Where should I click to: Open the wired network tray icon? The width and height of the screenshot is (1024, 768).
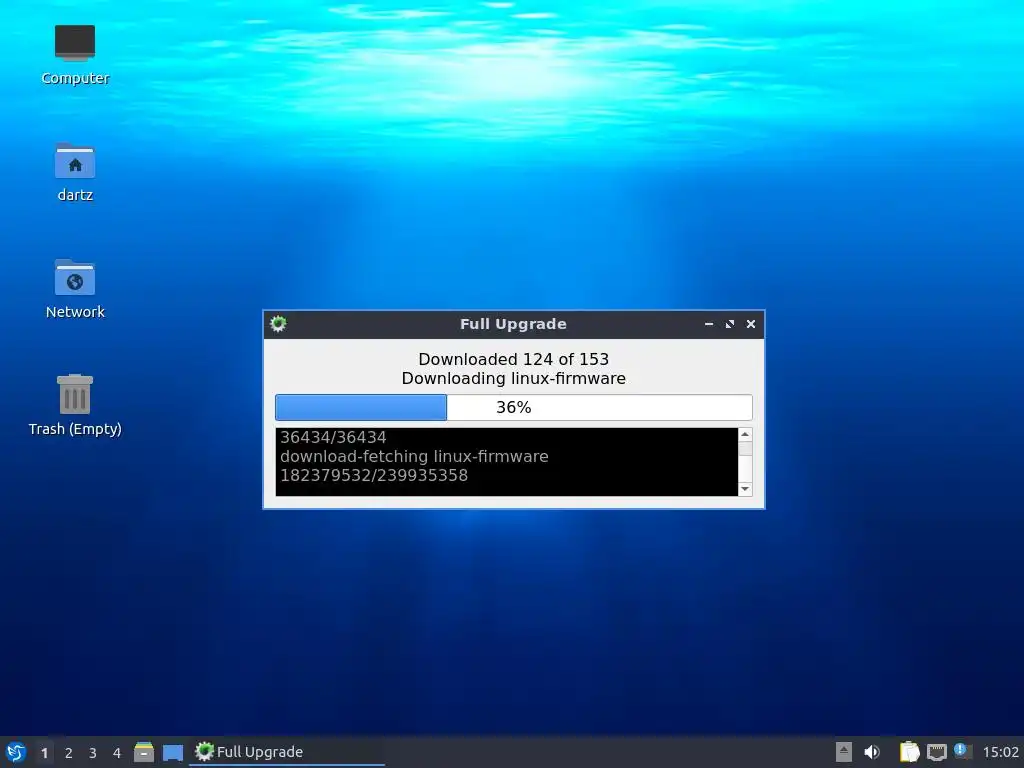(x=936, y=752)
